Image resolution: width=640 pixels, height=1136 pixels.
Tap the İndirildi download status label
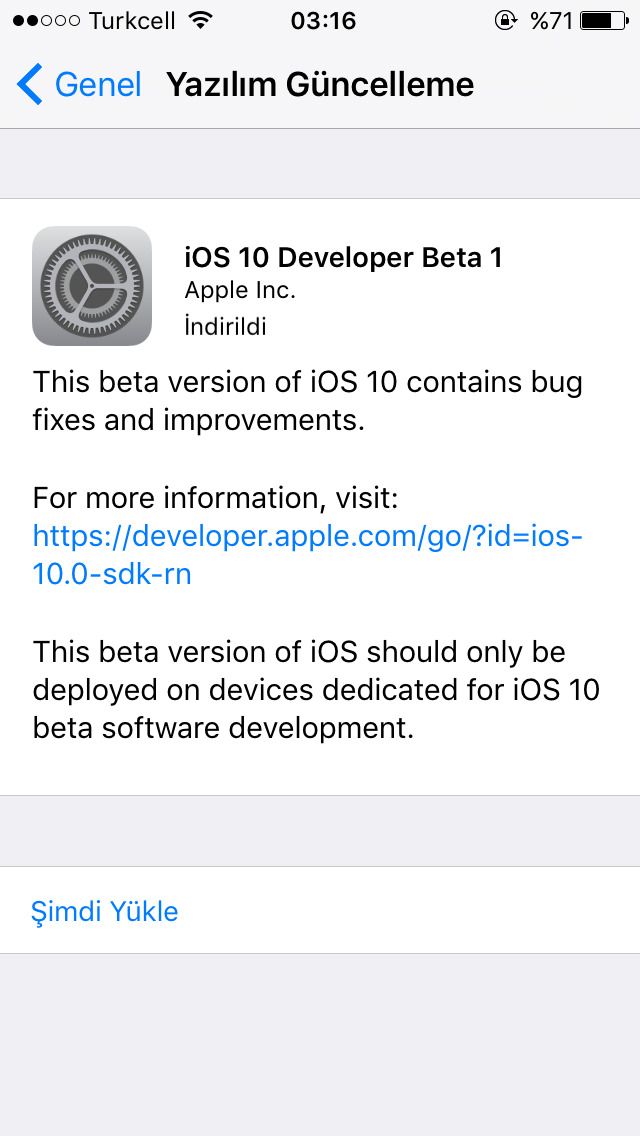pos(225,327)
